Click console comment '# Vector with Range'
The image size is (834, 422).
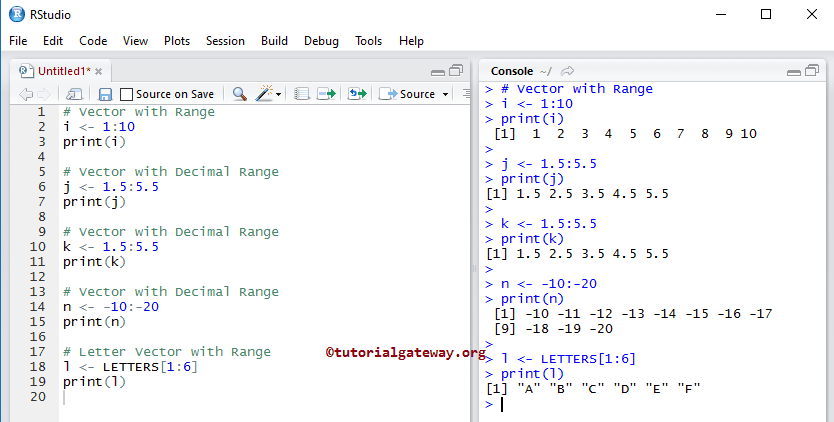pos(577,89)
